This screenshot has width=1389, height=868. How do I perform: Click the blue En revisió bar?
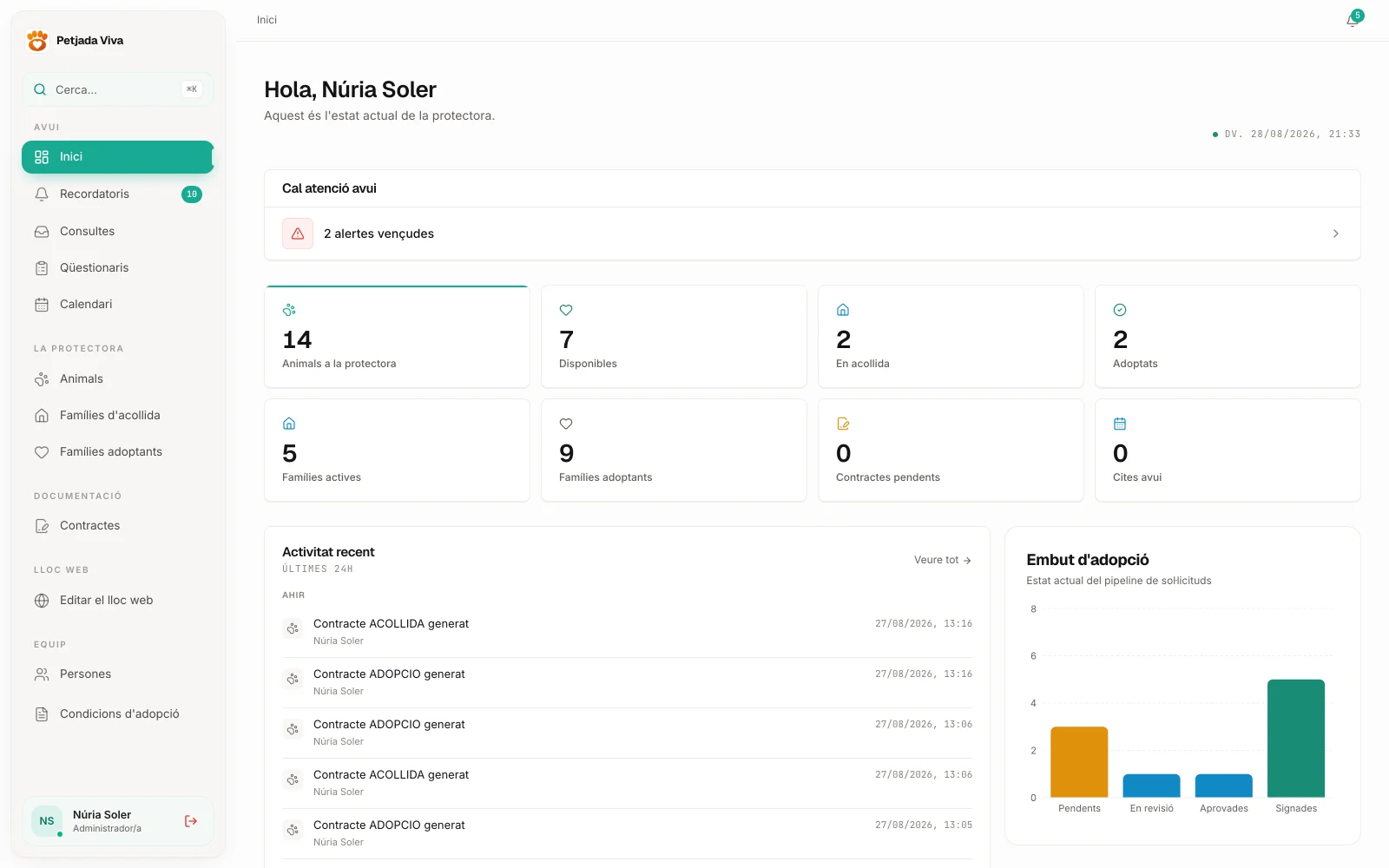coord(1151,786)
